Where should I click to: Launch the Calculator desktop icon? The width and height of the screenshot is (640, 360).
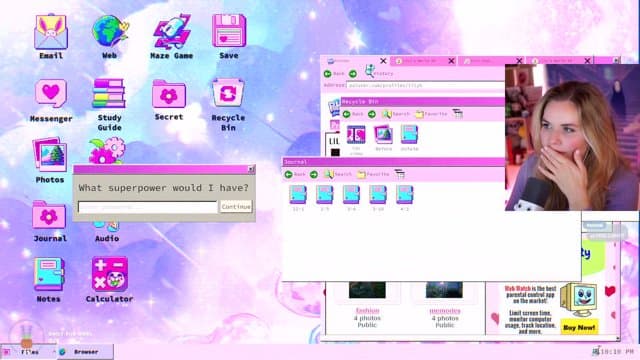click(109, 274)
